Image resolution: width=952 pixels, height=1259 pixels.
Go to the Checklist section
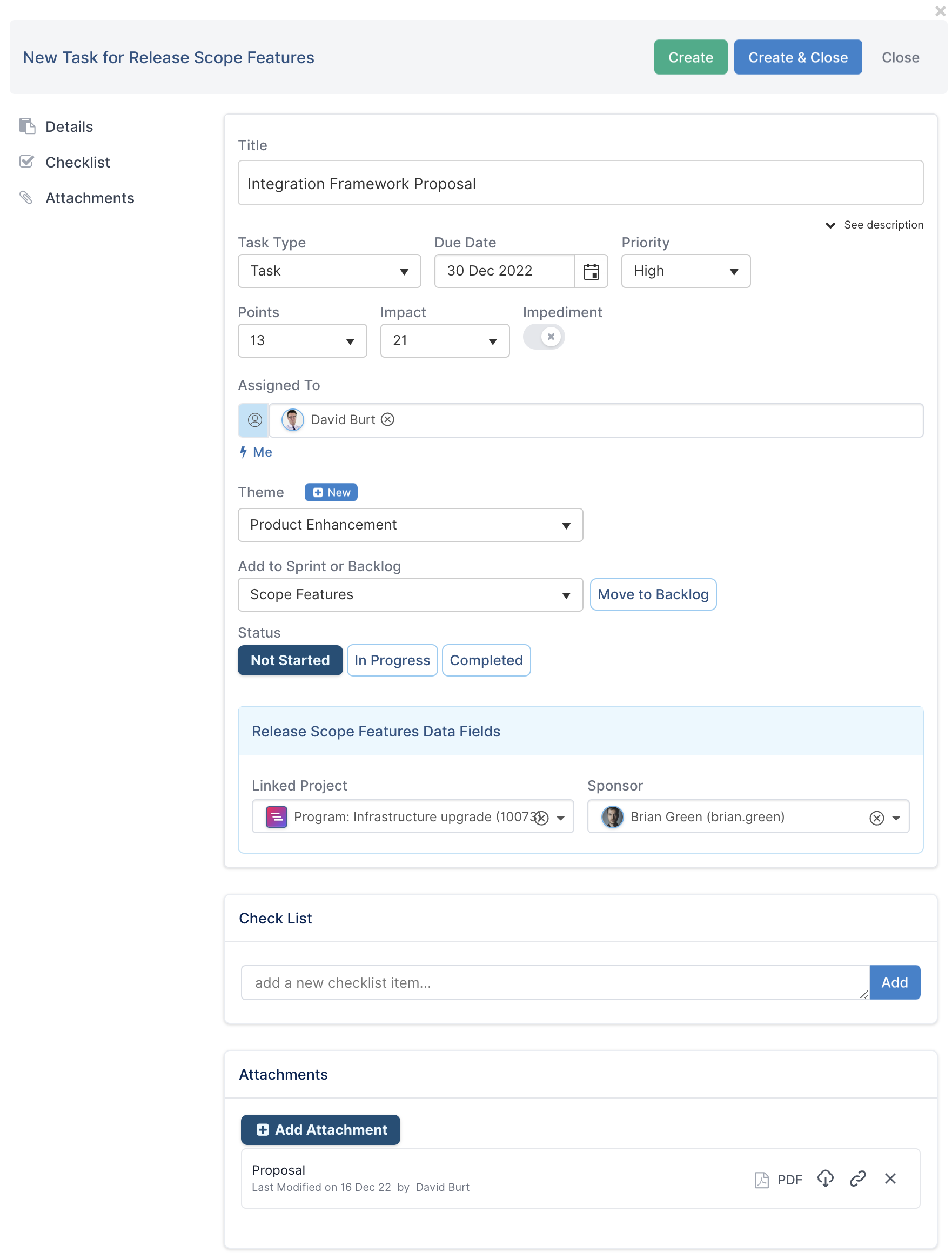click(77, 162)
